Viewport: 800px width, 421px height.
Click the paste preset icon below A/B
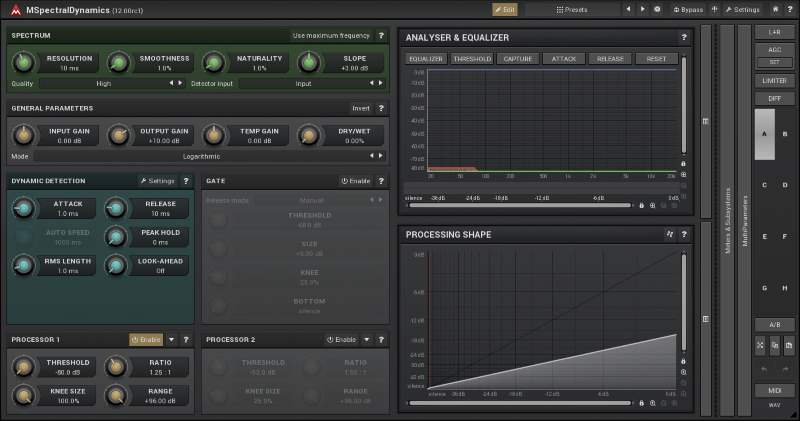tap(789, 345)
